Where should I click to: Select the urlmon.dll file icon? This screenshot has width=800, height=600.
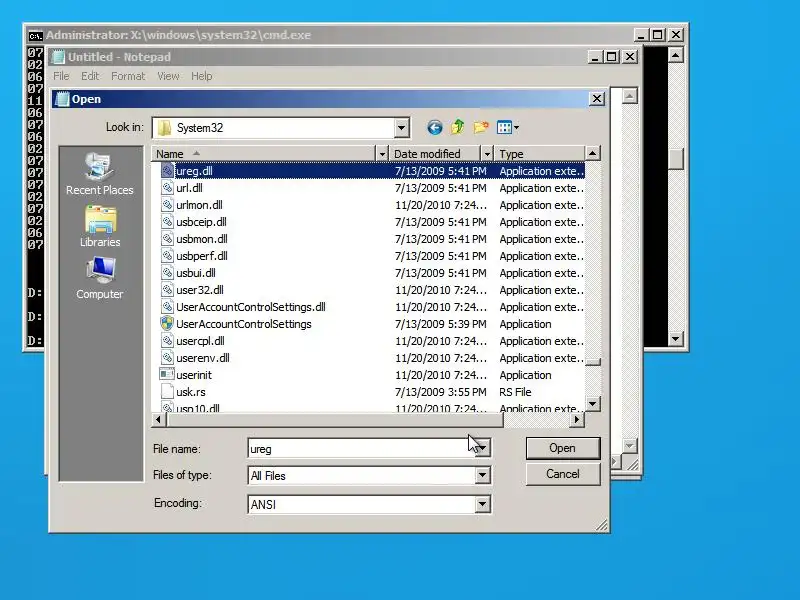167,205
